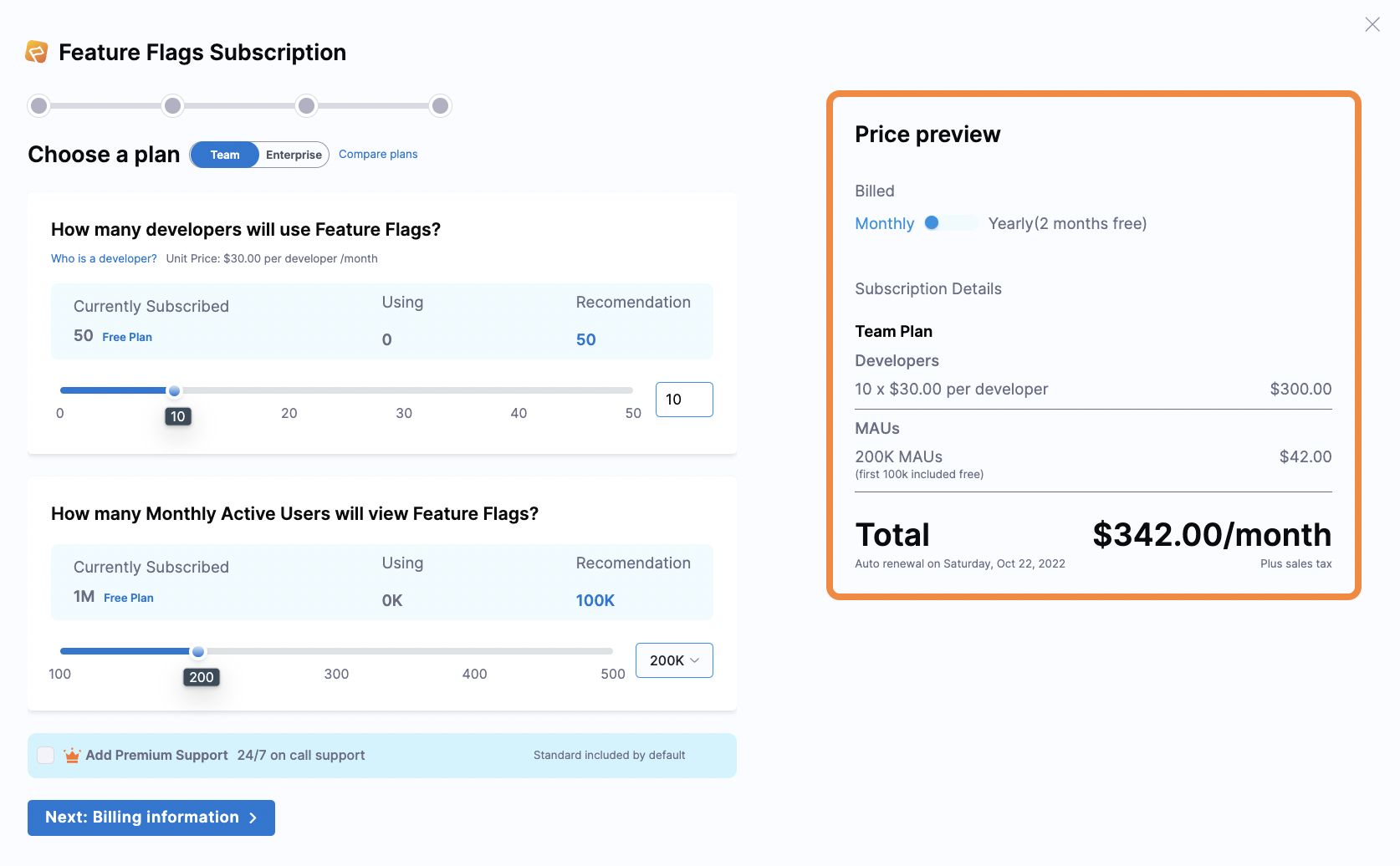Select Monthly billing option
The height and width of the screenshot is (866, 1400).
click(x=884, y=223)
